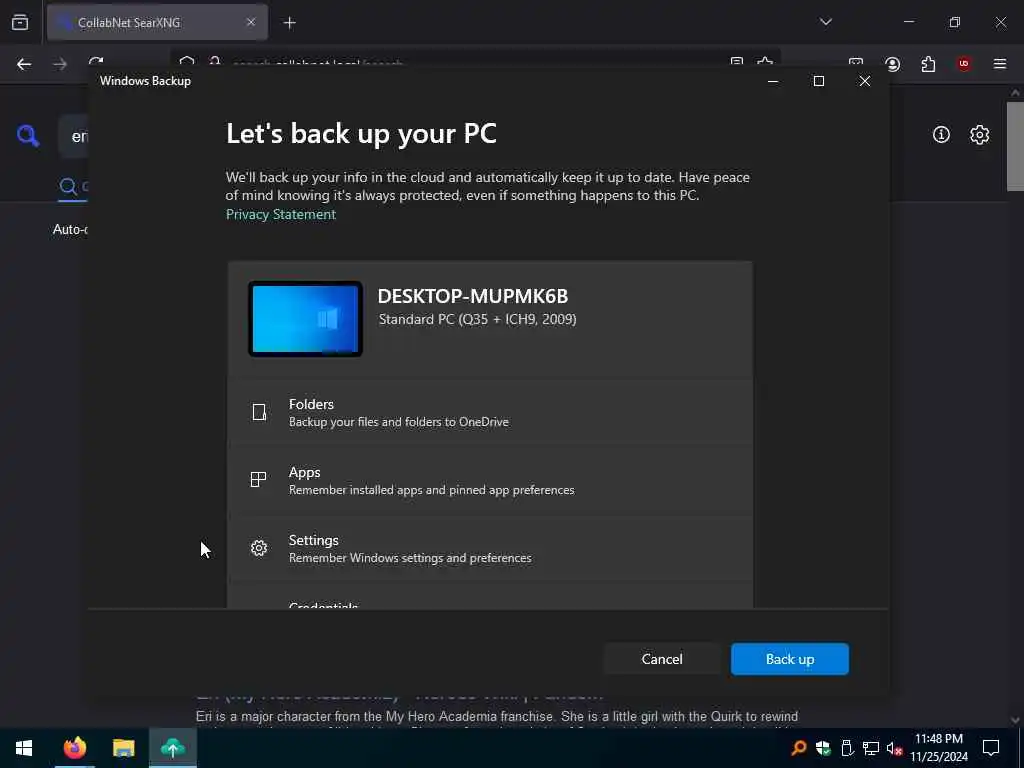Minimize the Windows Backup window

pos(773,81)
